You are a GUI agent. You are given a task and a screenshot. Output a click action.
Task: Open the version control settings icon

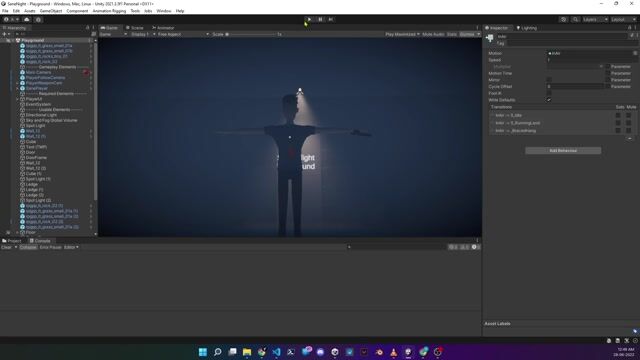[x=38, y=20]
